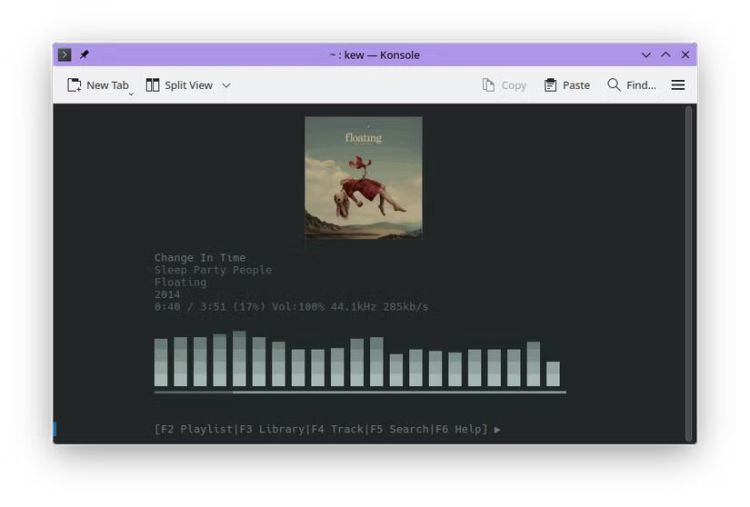Open Find with the magnifier icon
750x507 pixels.
614,85
